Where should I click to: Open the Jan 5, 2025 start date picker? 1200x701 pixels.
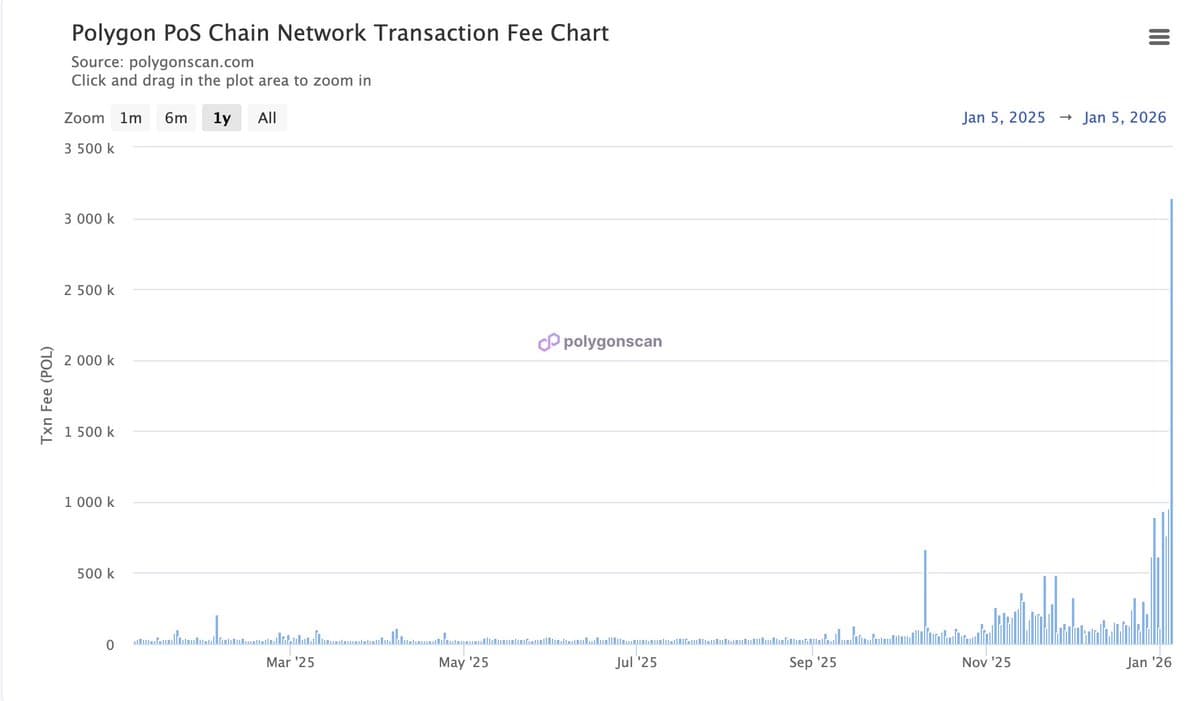coord(1003,117)
